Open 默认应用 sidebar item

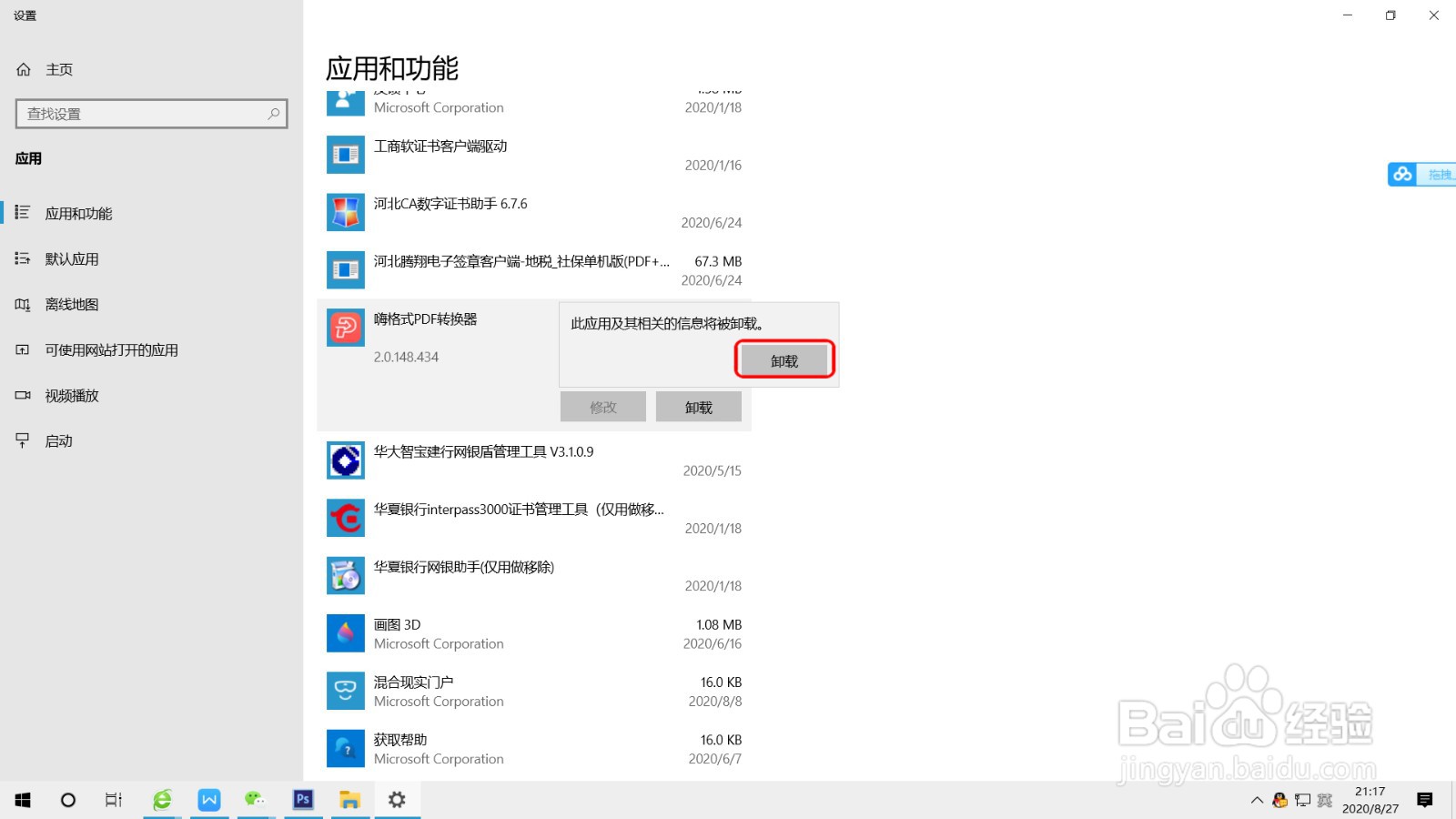click(x=151, y=258)
